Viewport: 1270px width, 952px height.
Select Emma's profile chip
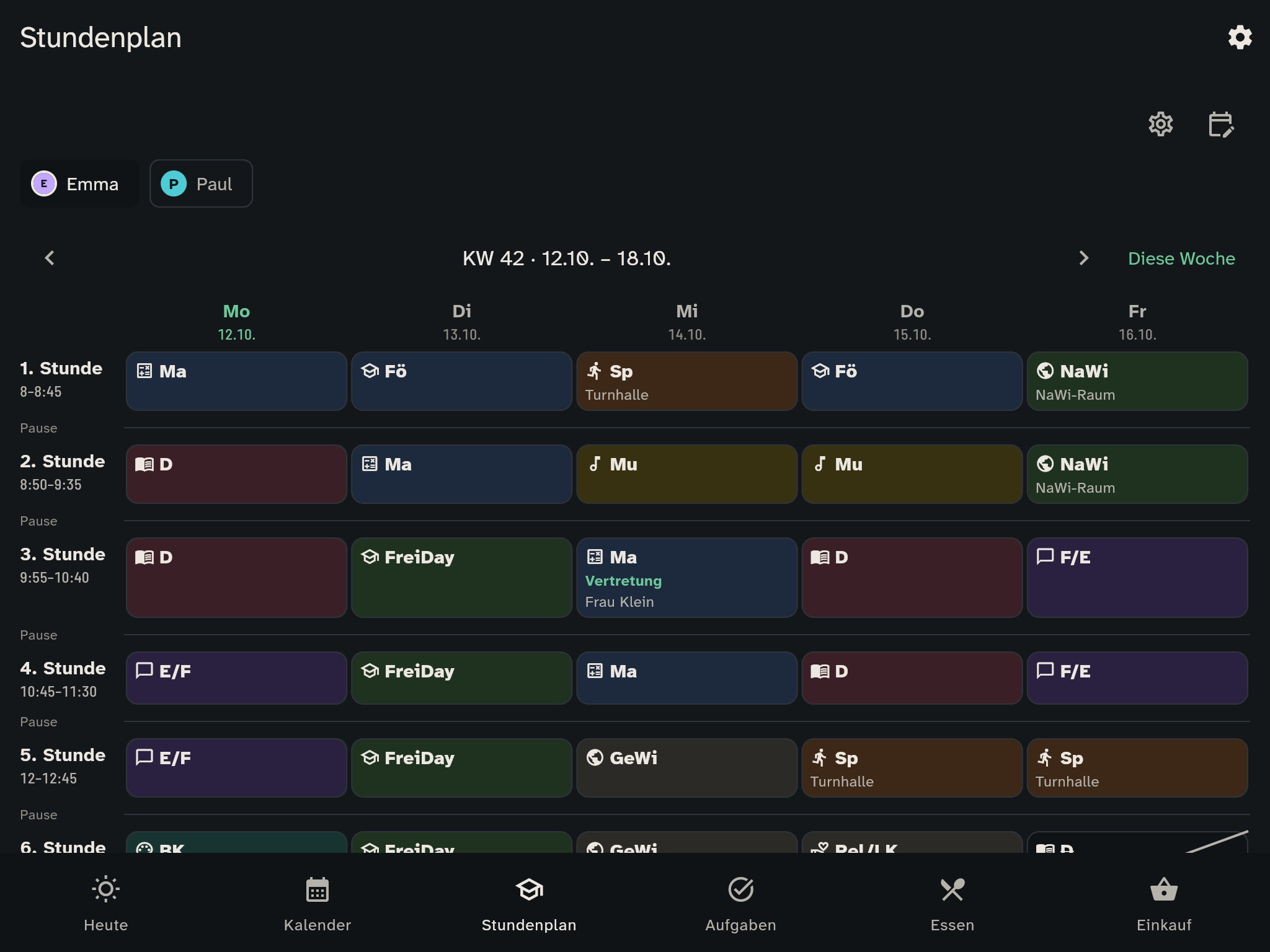pyautogui.click(x=79, y=183)
